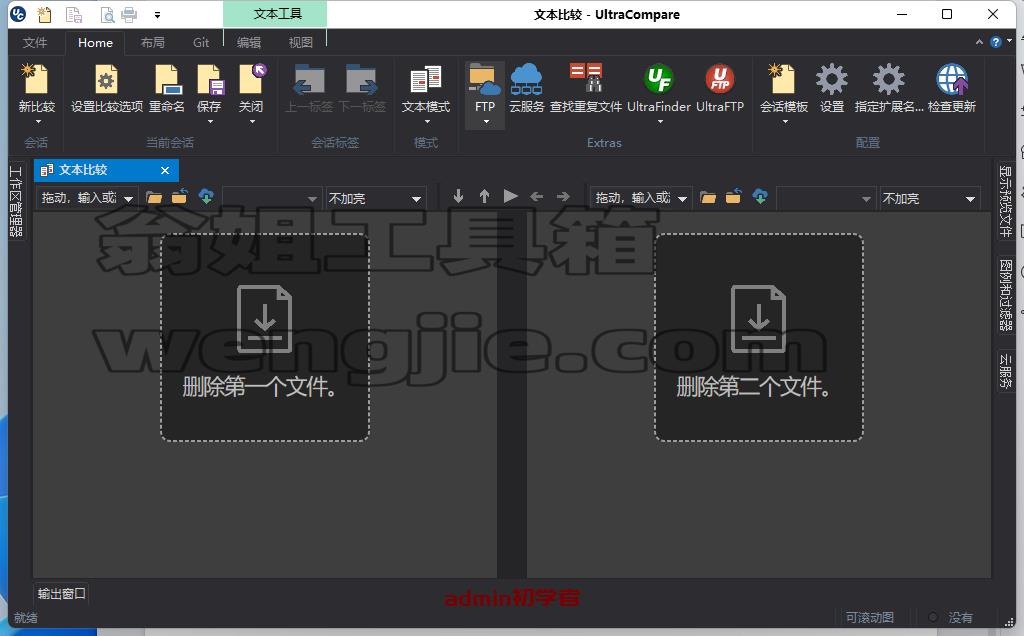This screenshot has width=1024, height=636.
Task: Open the Output Window (输出窗口) tab
Action: 61,594
